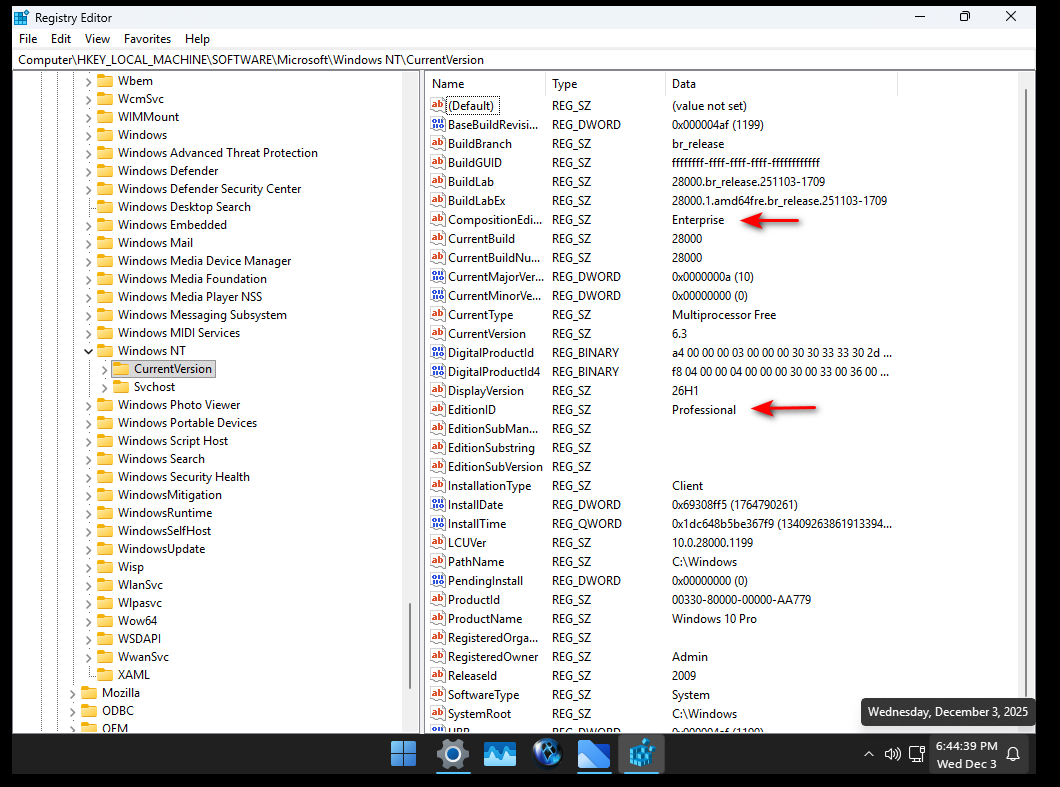Sort values by the Name column
Screen dimensions: 1060x787
click(x=485, y=84)
